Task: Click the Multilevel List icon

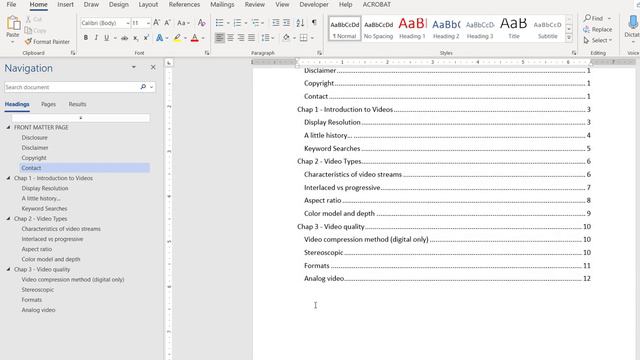Action: pos(256,23)
